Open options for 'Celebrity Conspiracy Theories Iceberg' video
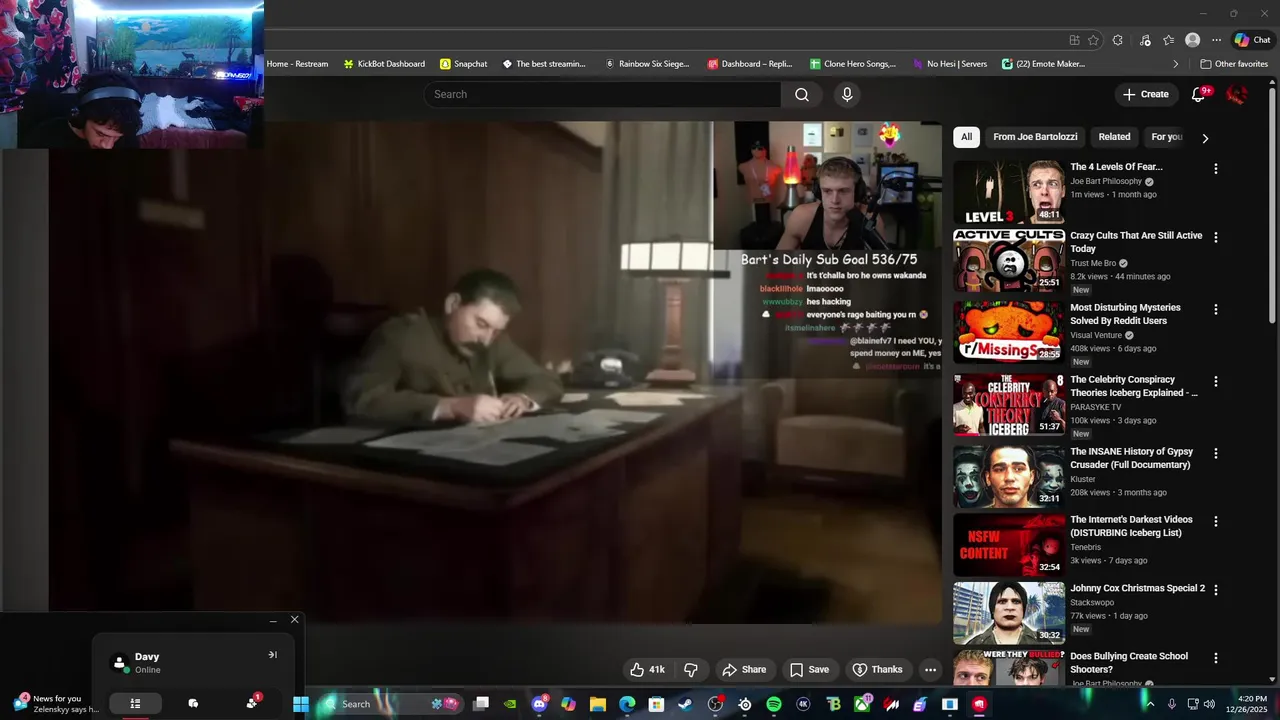The height and width of the screenshot is (720, 1280). (1216, 382)
